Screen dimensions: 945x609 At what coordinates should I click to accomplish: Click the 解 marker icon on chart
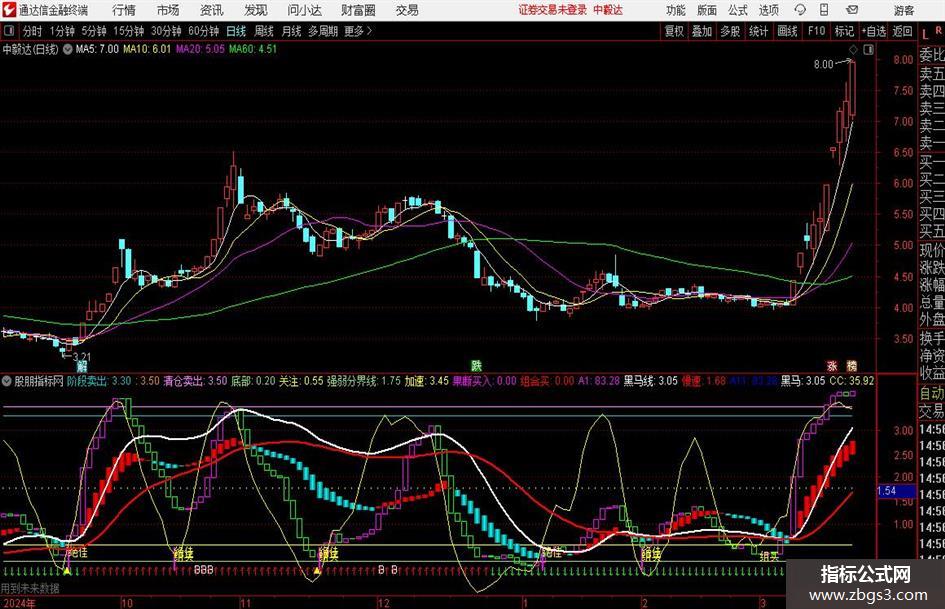81,366
